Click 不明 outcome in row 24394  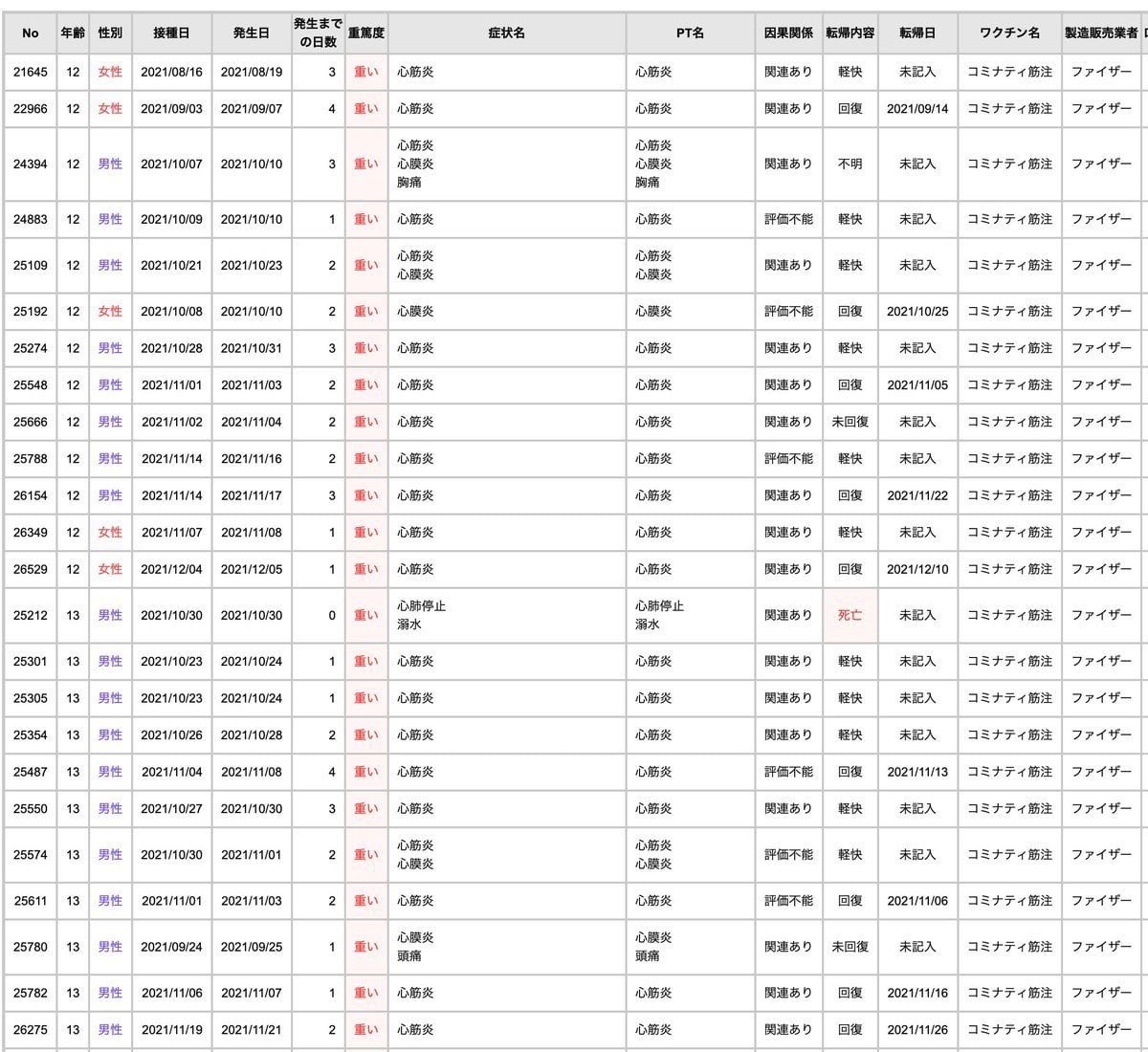coord(850,164)
